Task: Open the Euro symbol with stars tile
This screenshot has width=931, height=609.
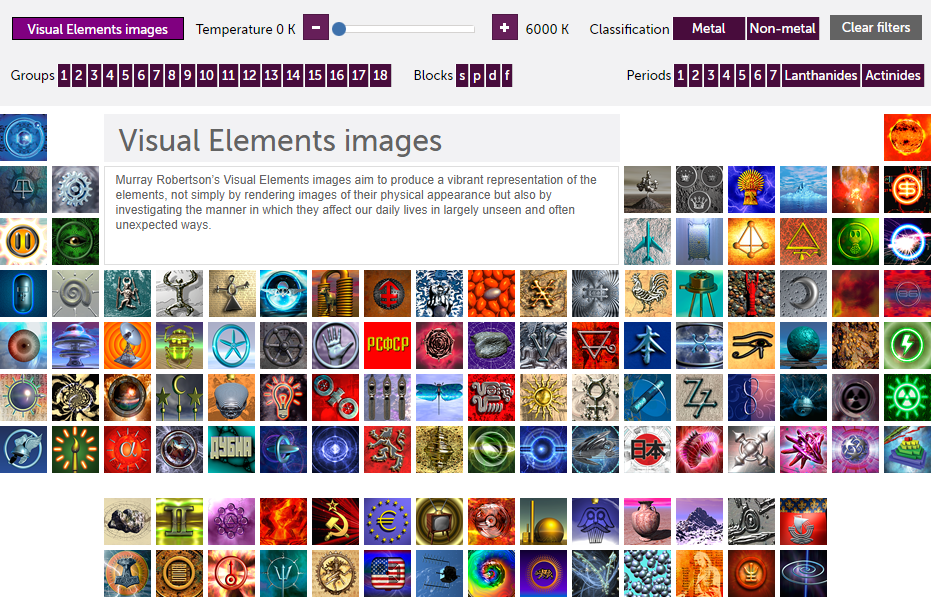Action: pos(387,522)
